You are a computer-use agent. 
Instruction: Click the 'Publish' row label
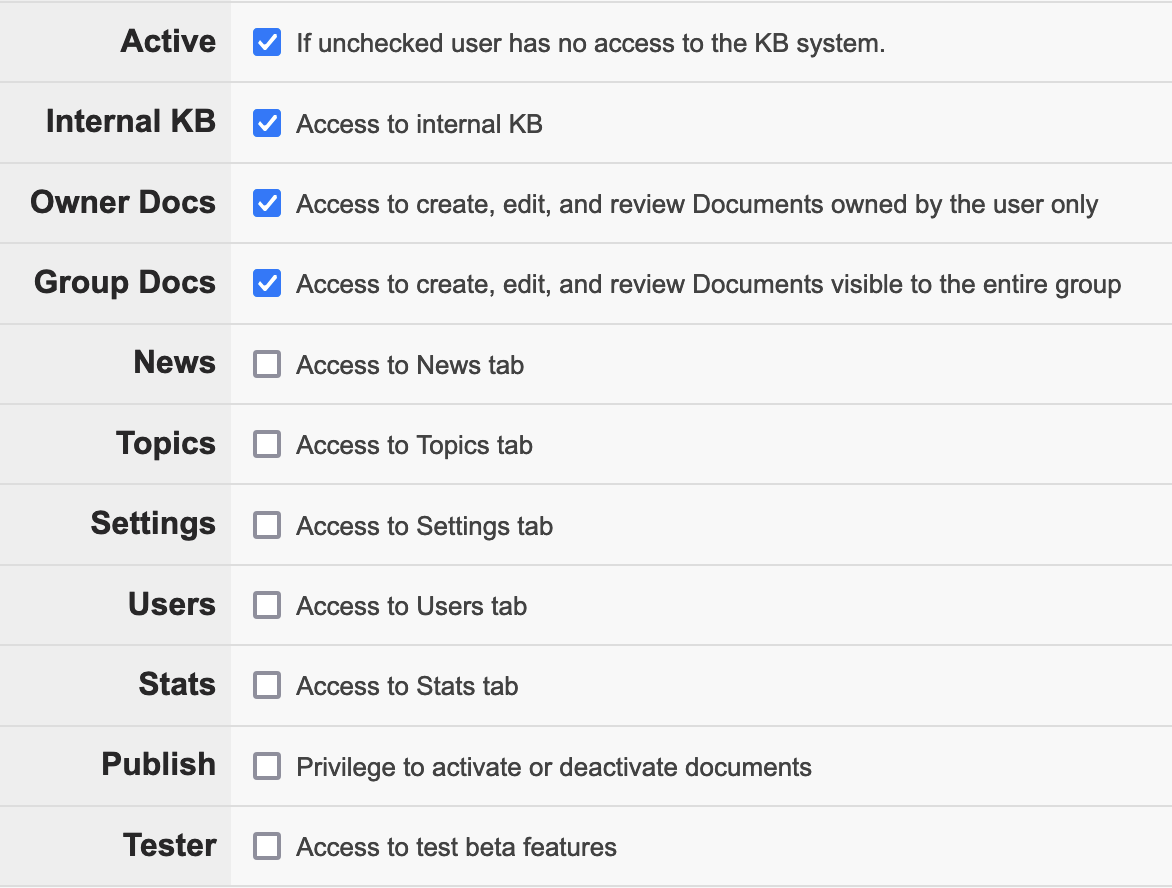click(x=158, y=764)
